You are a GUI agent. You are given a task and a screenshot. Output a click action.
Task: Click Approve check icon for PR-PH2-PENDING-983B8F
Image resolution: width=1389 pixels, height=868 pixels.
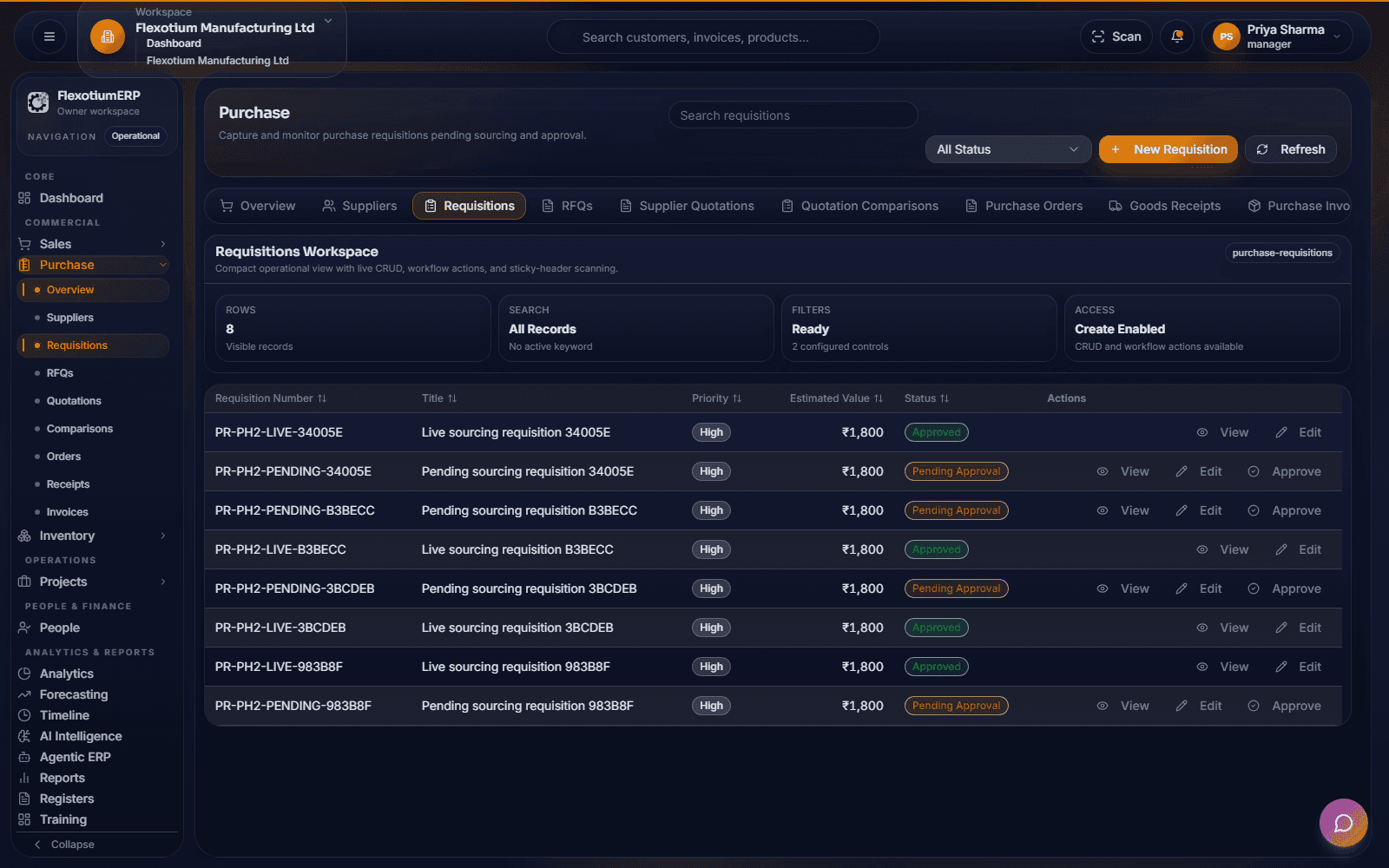(x=1254, y=706)
